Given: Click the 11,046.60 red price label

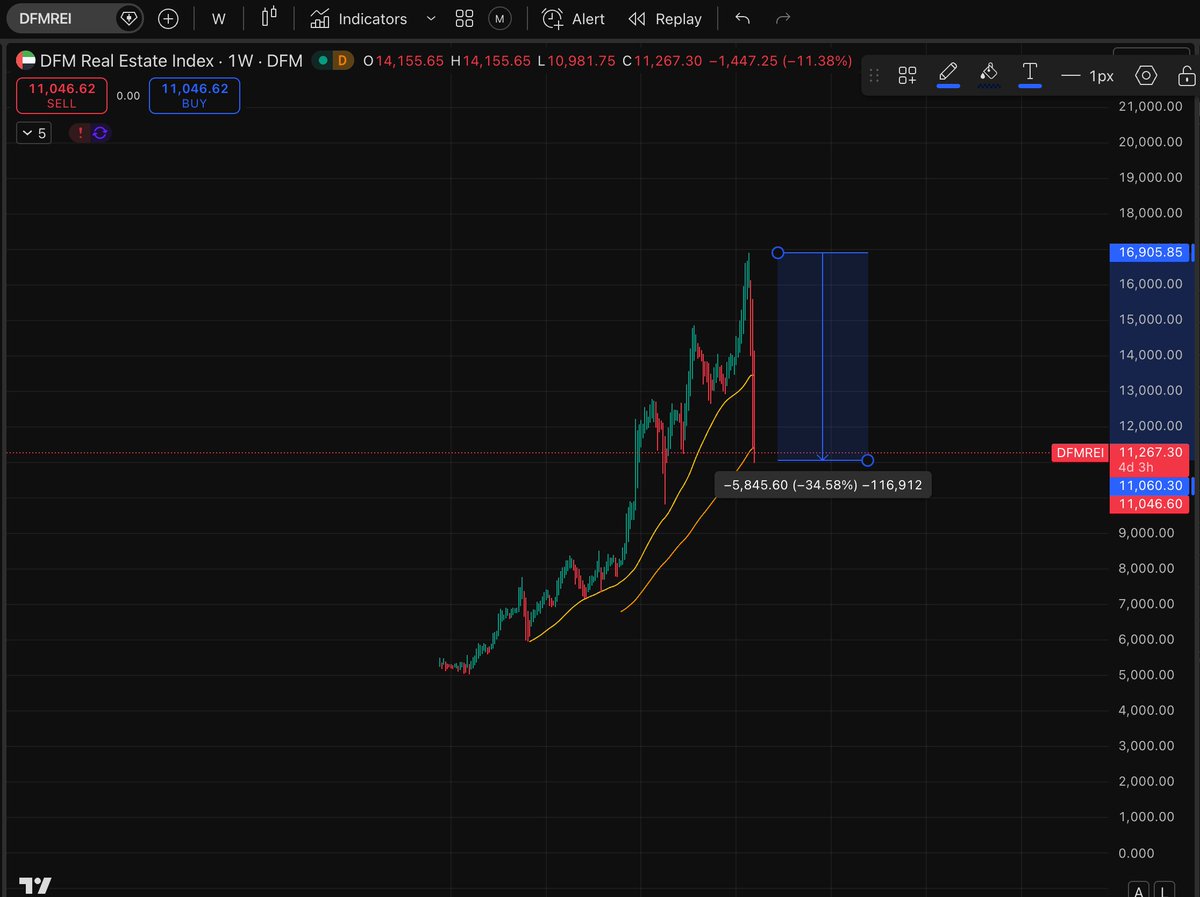Looking at the screenshot, I should tap(1151, 504).
